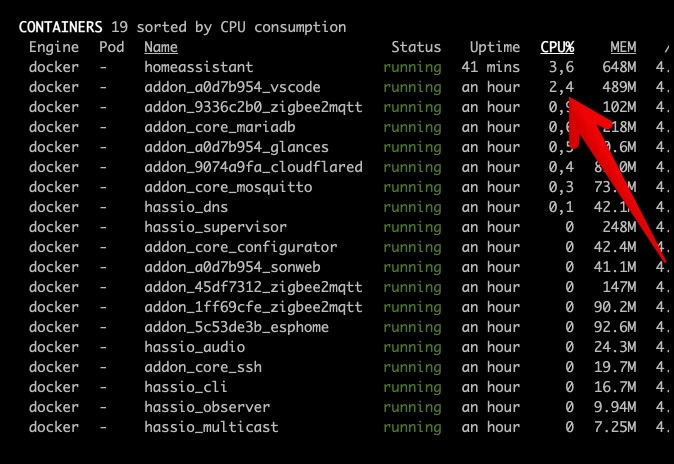Click the CONTAINERS section title
The height and width of the screenshot is (464, 674).
(x=61, y=27)
